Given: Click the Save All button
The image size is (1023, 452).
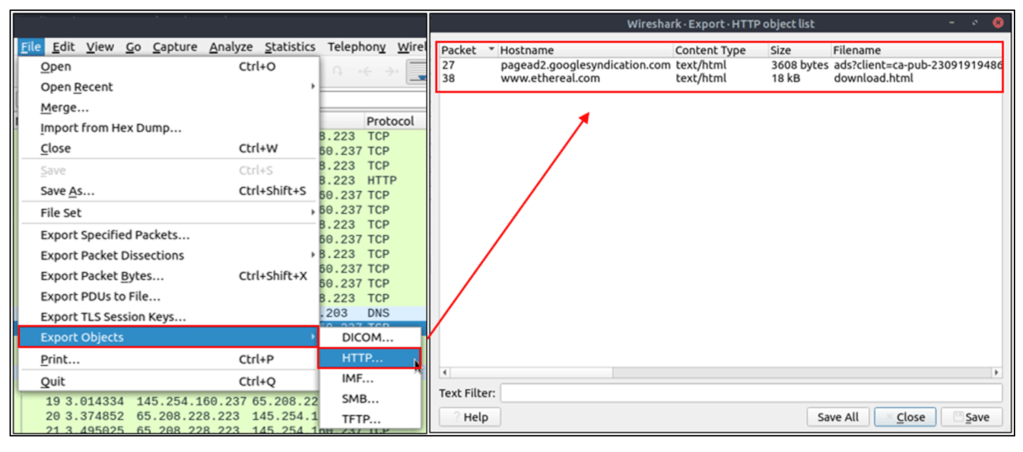Looking at the screenshot, I should [837, 417].
